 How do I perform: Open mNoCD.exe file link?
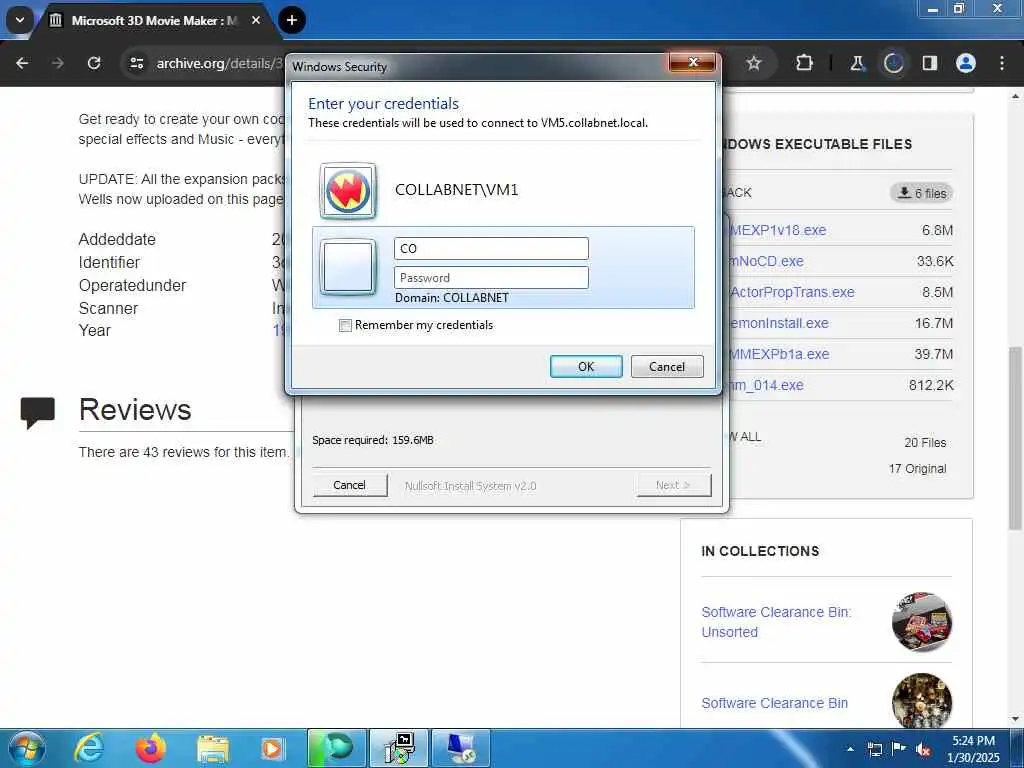767,261
